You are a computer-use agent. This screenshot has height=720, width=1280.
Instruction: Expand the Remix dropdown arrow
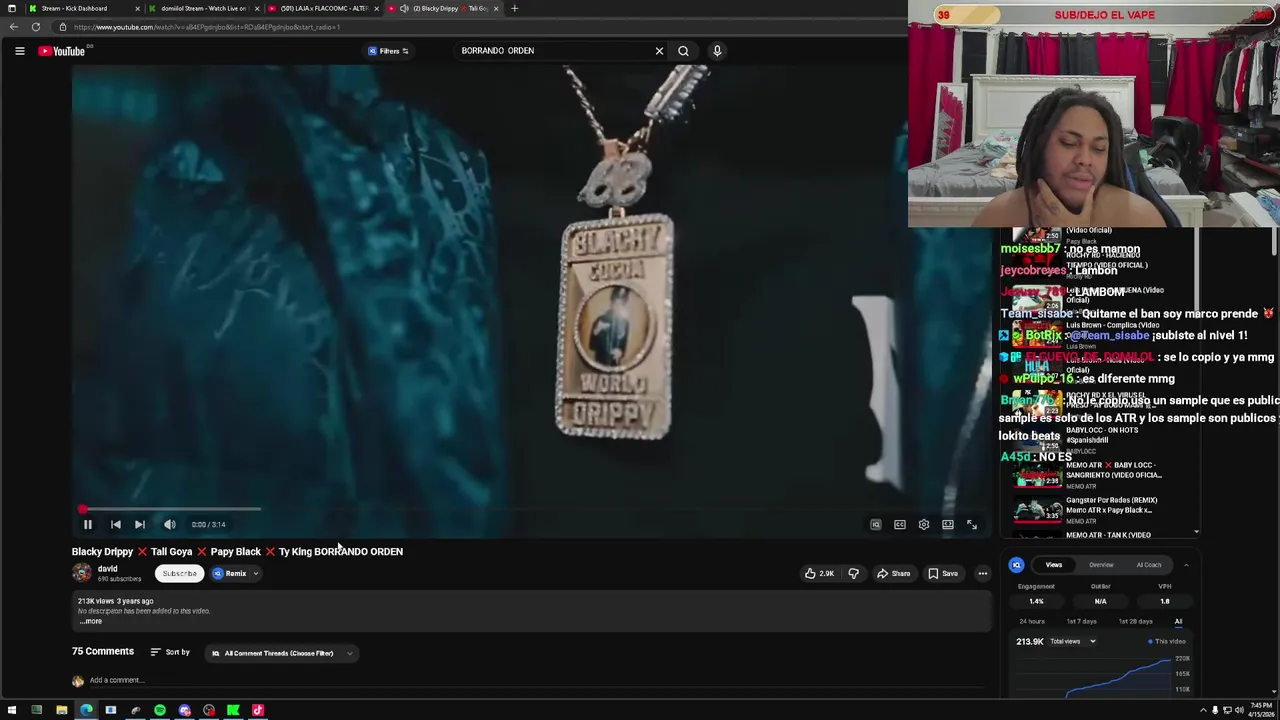coord(256,574)
